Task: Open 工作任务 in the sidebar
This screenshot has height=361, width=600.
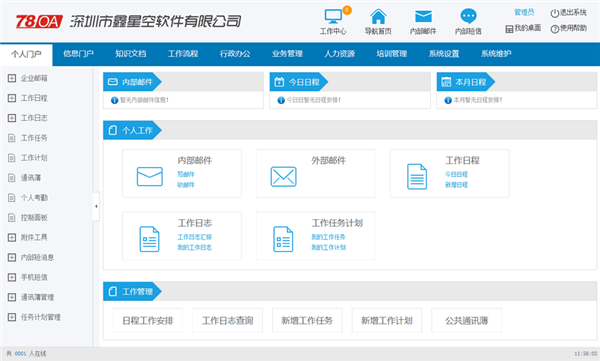Action: pos(34,138)
